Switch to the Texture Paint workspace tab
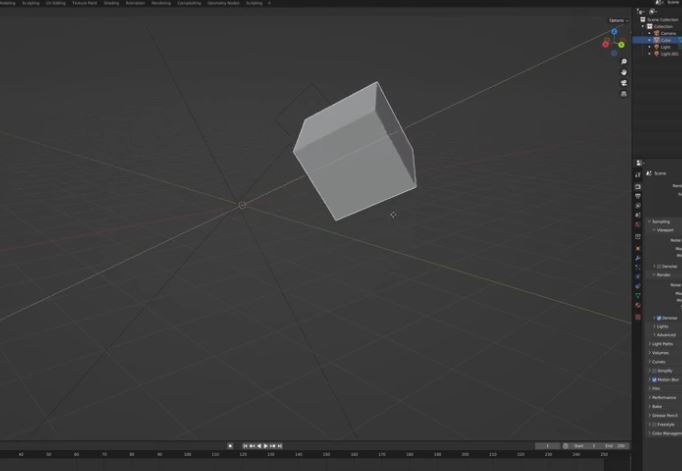 click(84, 3)
